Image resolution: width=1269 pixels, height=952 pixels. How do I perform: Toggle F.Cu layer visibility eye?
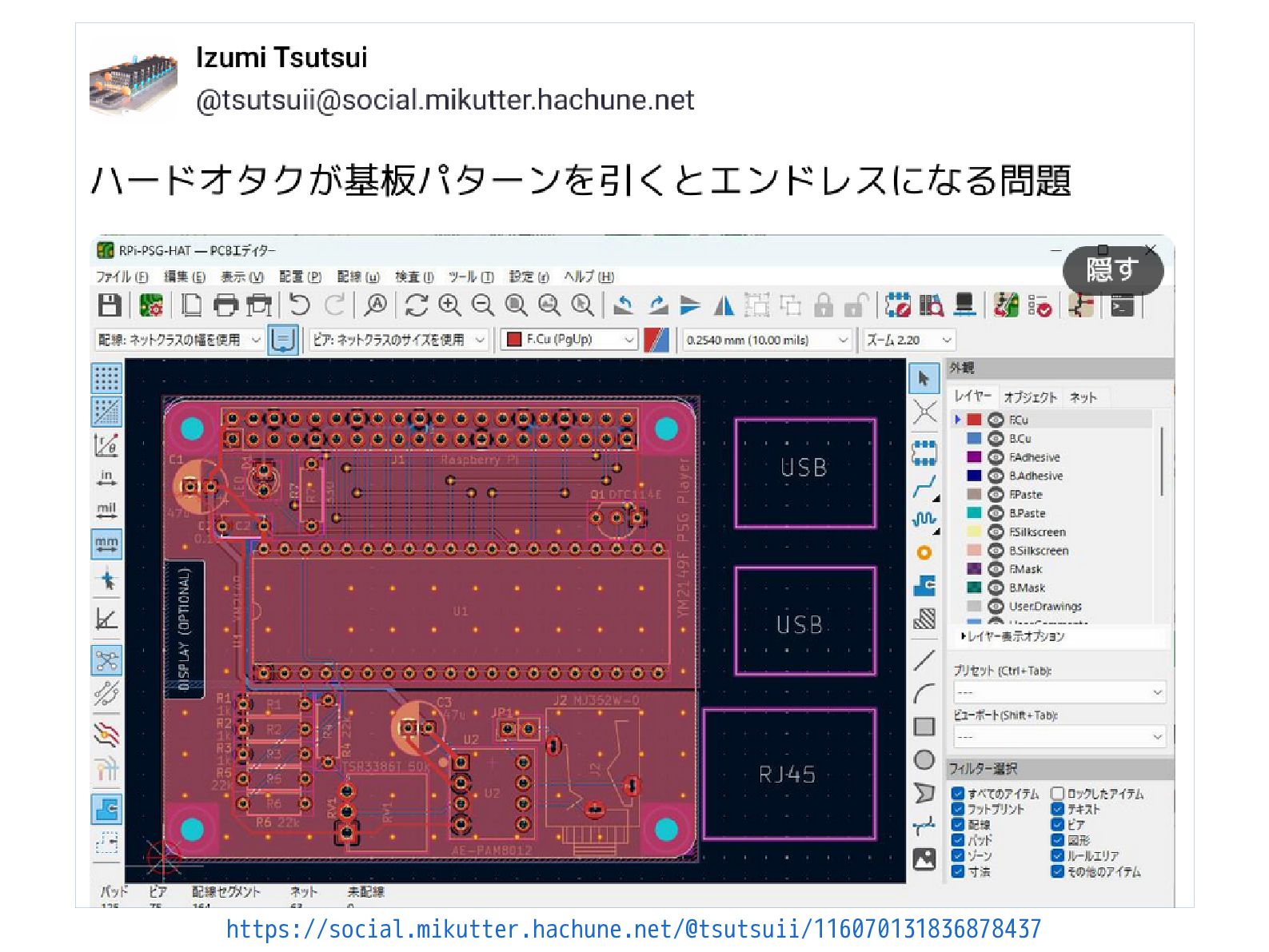[x=996, y=420]
